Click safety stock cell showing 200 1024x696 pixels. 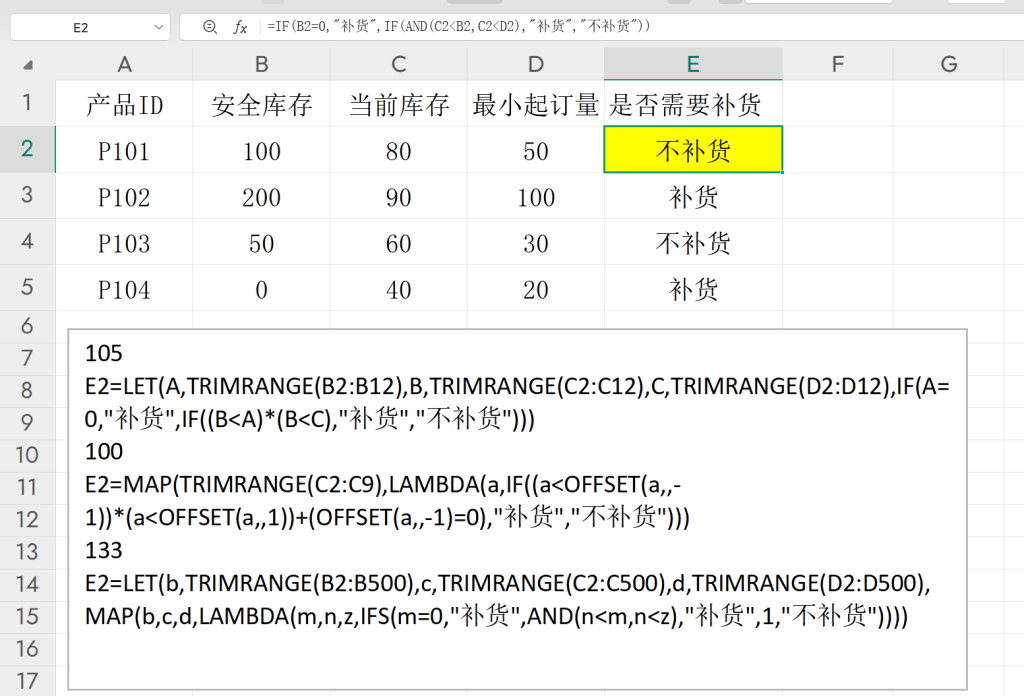[261, 197]
